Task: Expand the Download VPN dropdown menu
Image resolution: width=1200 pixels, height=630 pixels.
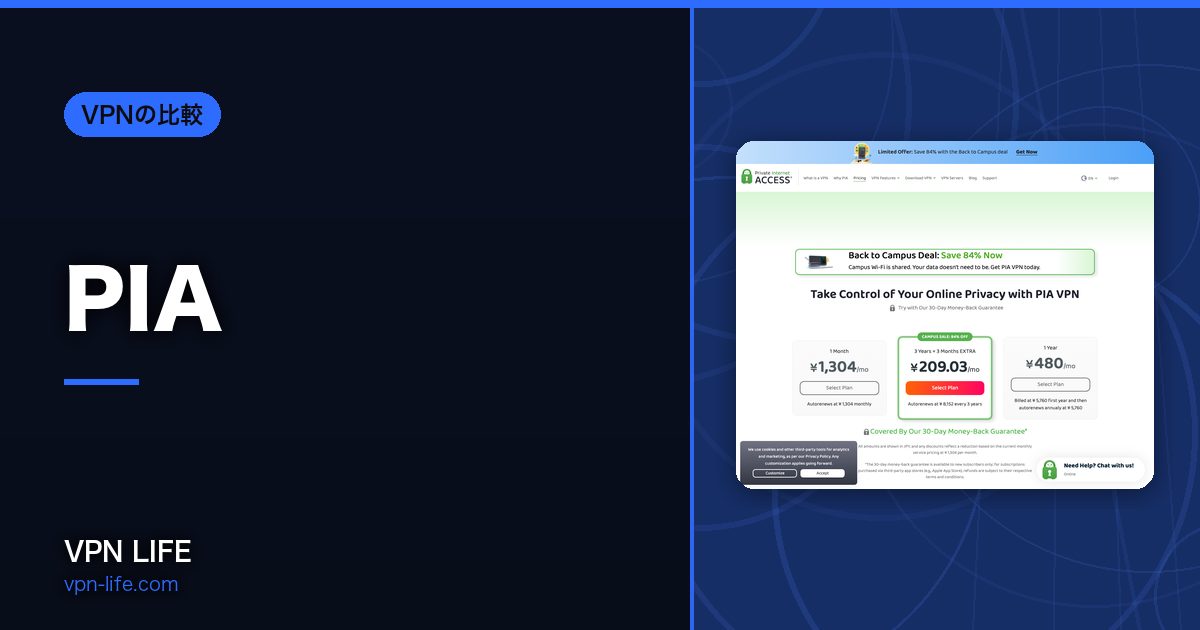Action: coord(920,178)
